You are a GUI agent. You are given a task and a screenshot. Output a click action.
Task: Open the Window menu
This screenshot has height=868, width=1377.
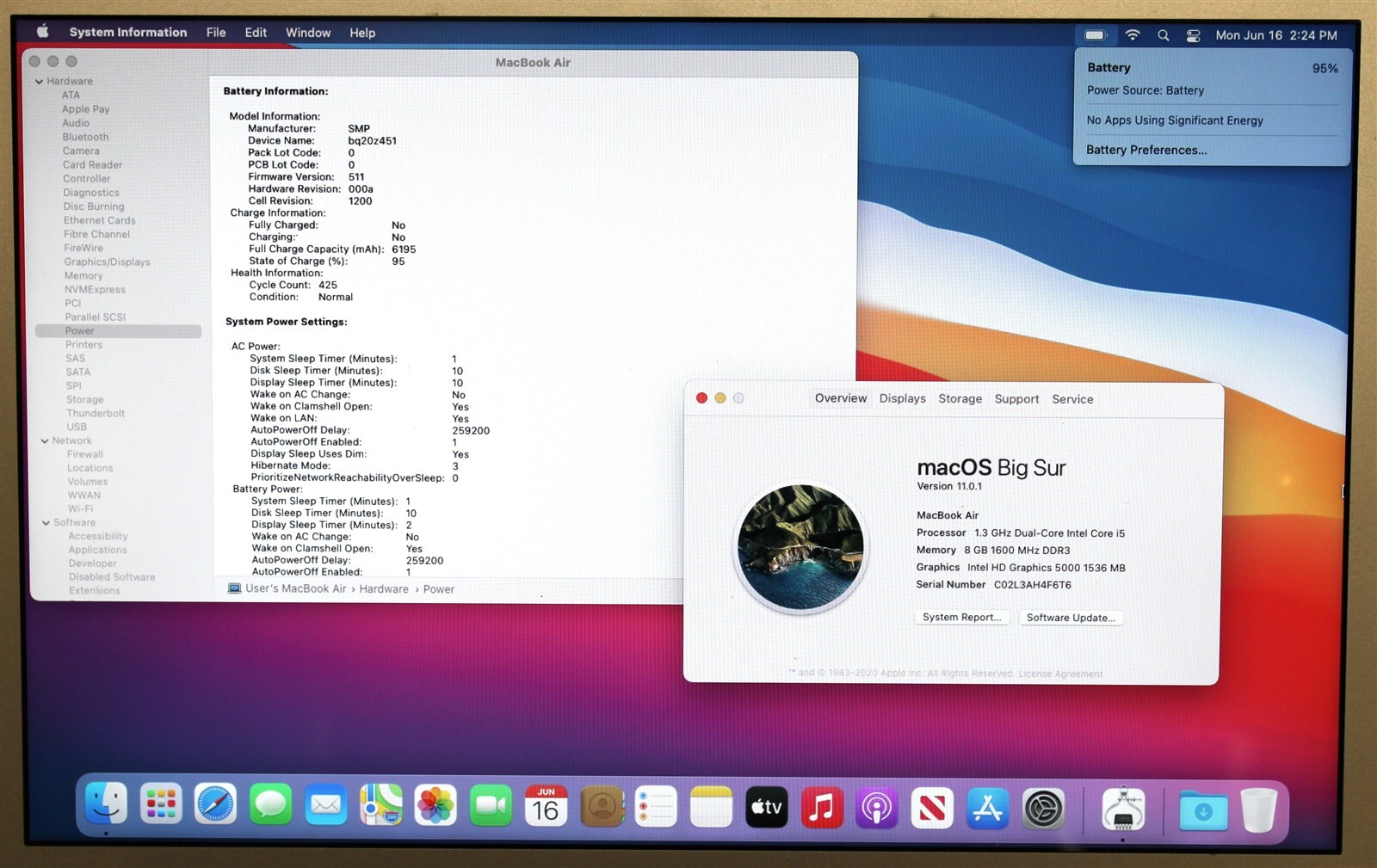[x=308, y=33]
